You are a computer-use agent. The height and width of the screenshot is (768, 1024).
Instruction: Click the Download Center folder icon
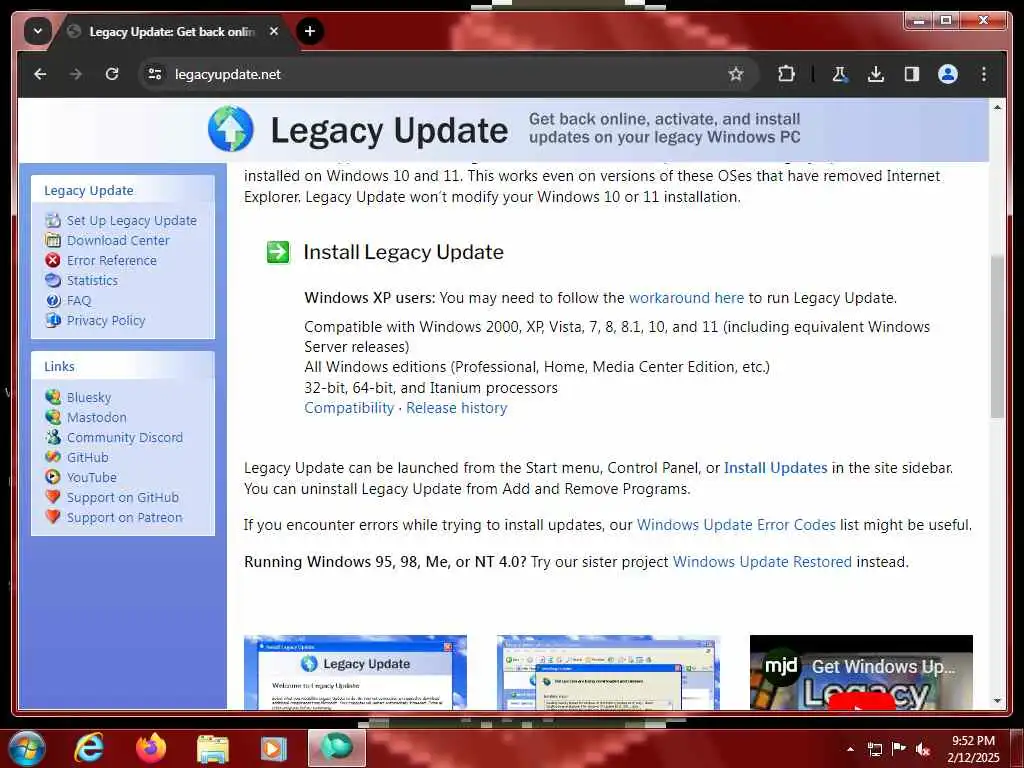coord(53,240)
